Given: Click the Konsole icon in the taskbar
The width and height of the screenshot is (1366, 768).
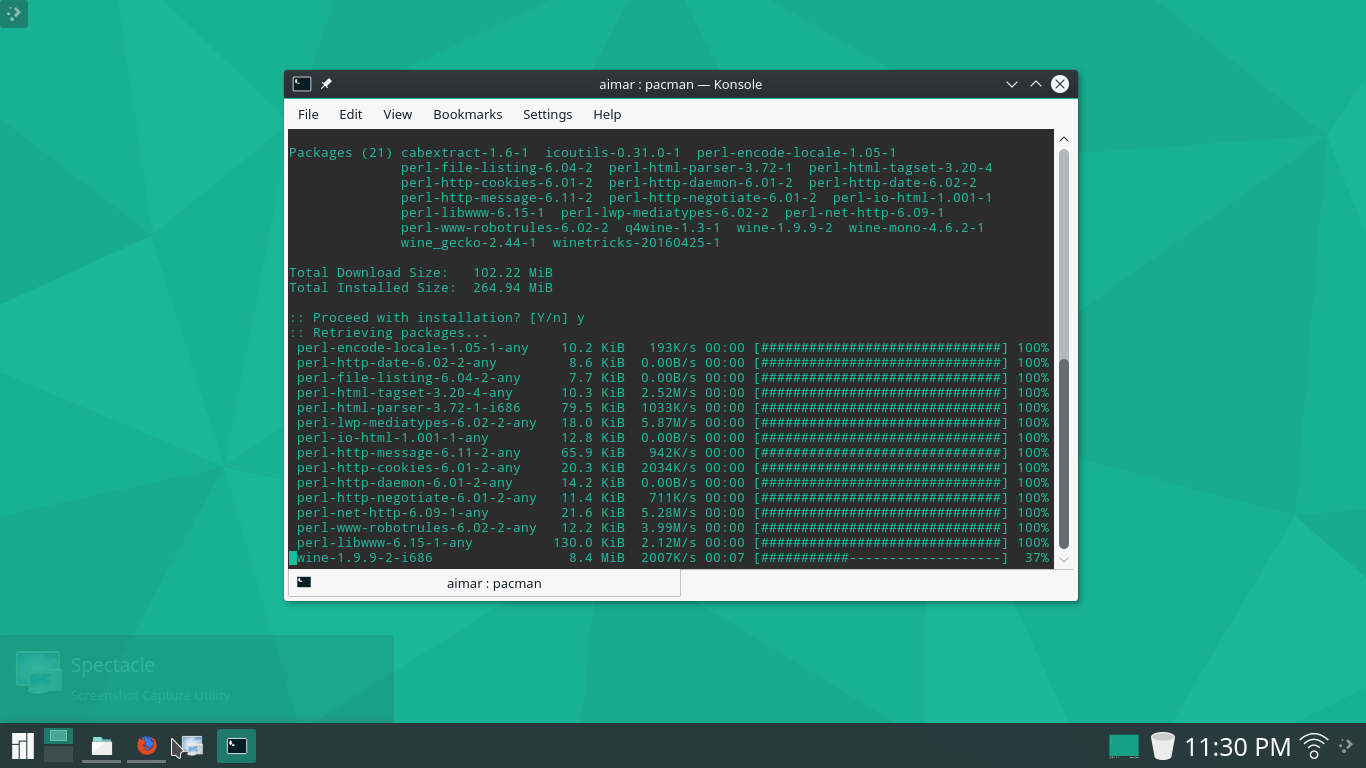Looking at the screenshot, I should (x=236, y=745).
